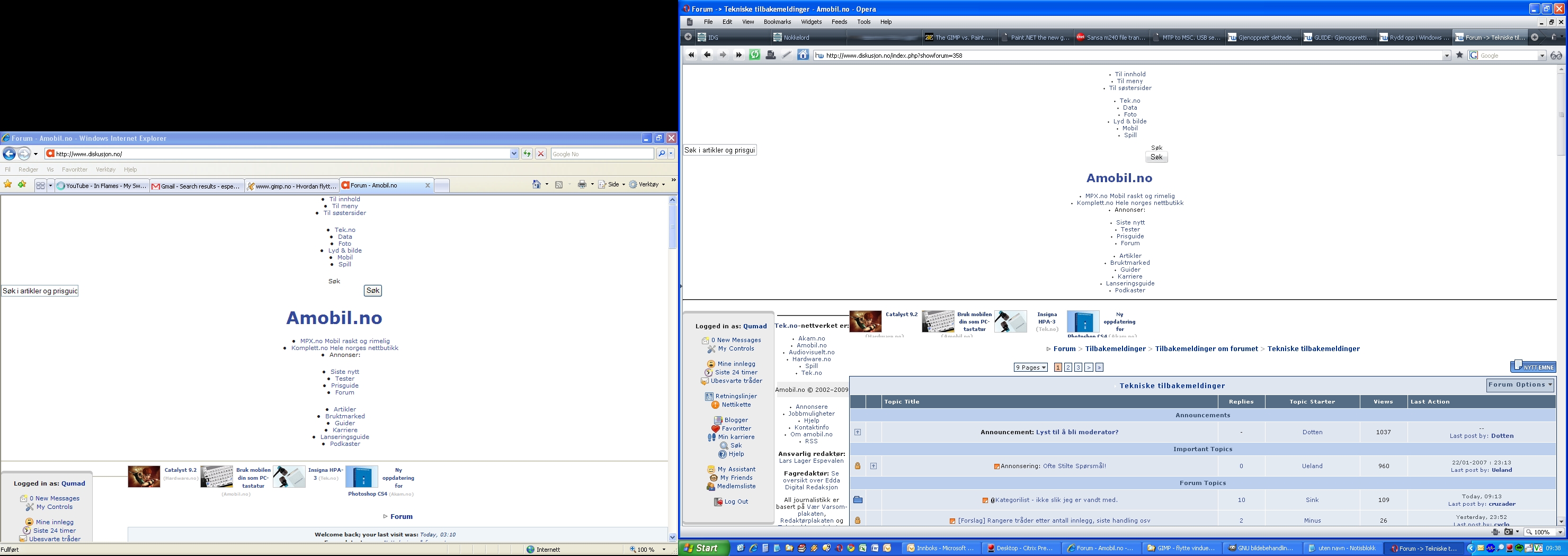Switch to Opera tab 'Sansa m240 file tran...'
Screen dimensions: 1568x556
click(x=1111, y=37)
